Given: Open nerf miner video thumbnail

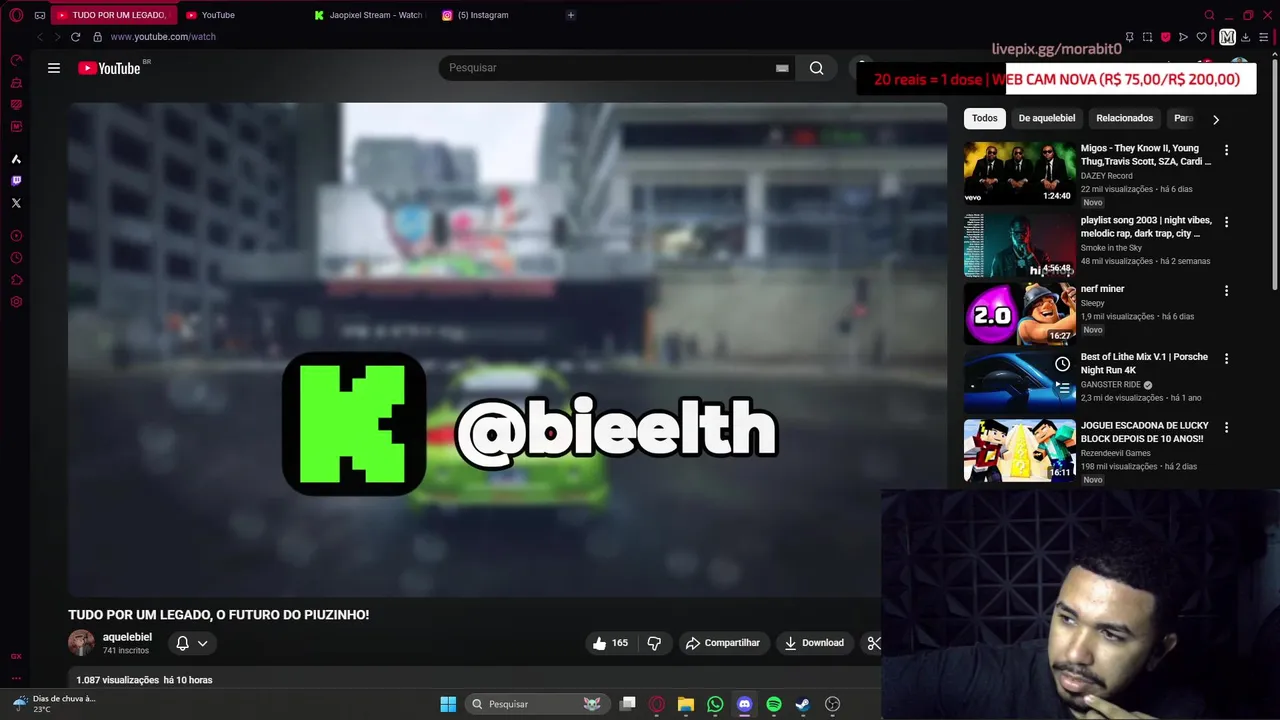Looking at the screenshot, I should tap(1020, 314).
